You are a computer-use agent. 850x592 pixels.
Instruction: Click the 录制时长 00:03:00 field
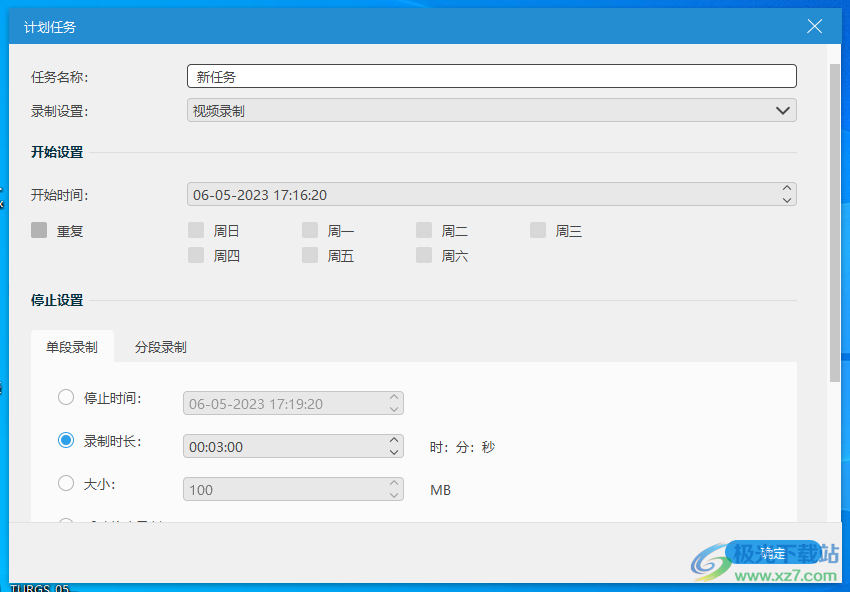(293, 447)
